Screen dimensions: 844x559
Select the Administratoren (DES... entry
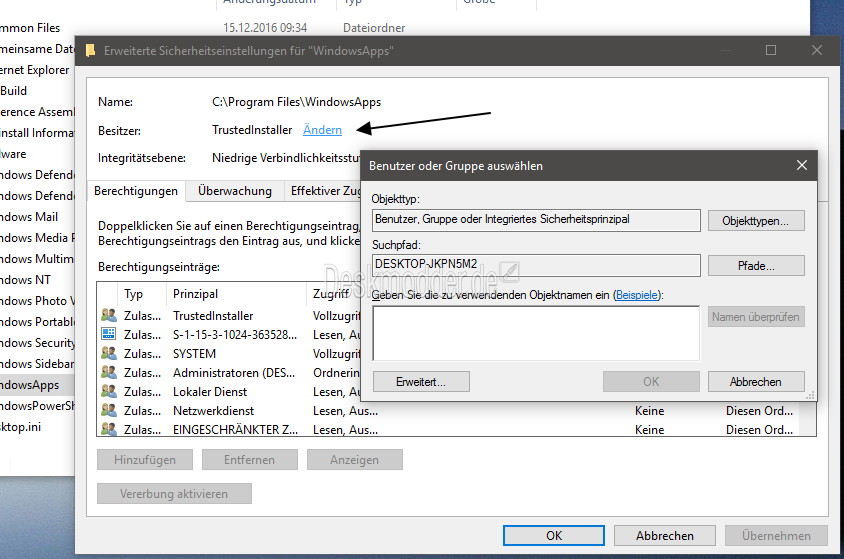(229, 372)
